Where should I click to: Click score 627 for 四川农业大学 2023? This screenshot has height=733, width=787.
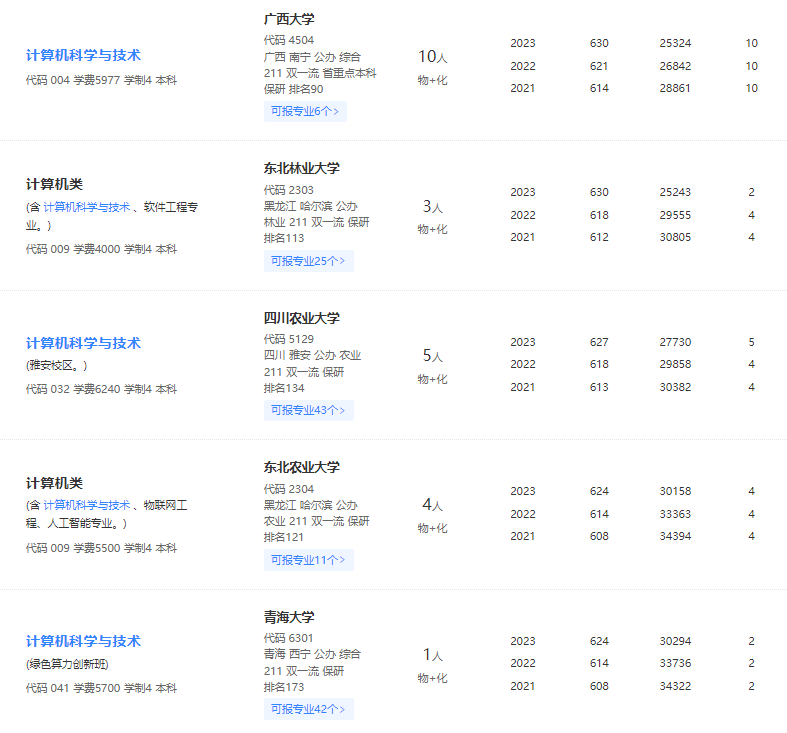[599, 342]
